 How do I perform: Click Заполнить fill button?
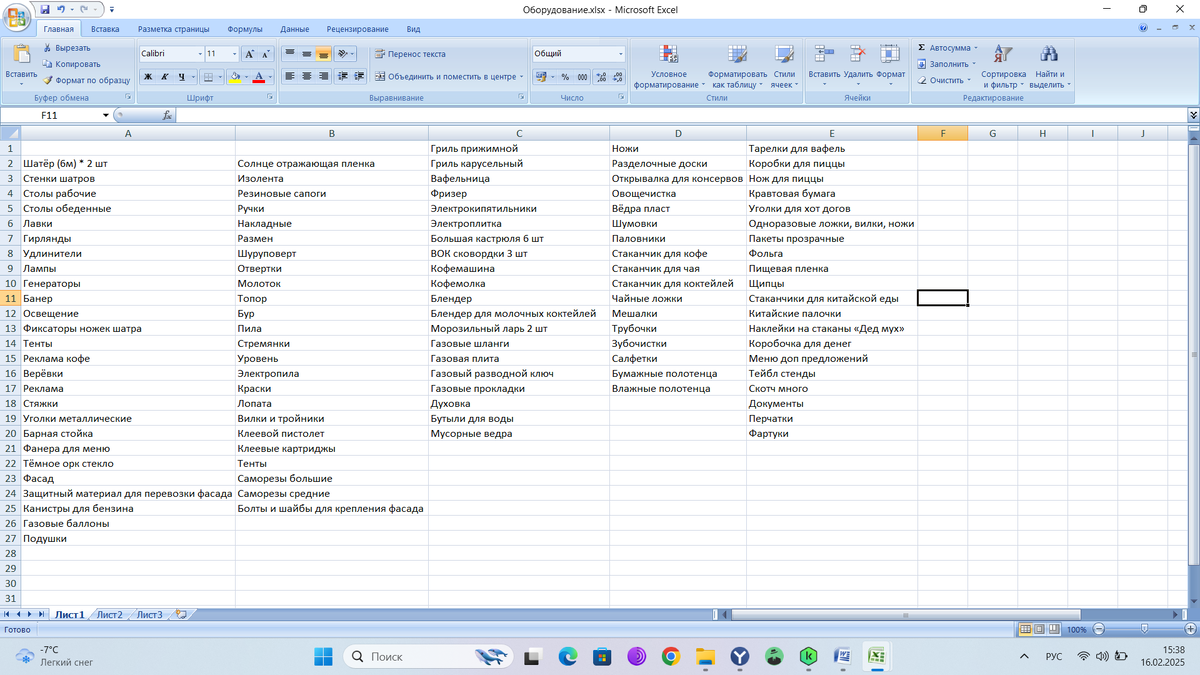tap(944, 64)
